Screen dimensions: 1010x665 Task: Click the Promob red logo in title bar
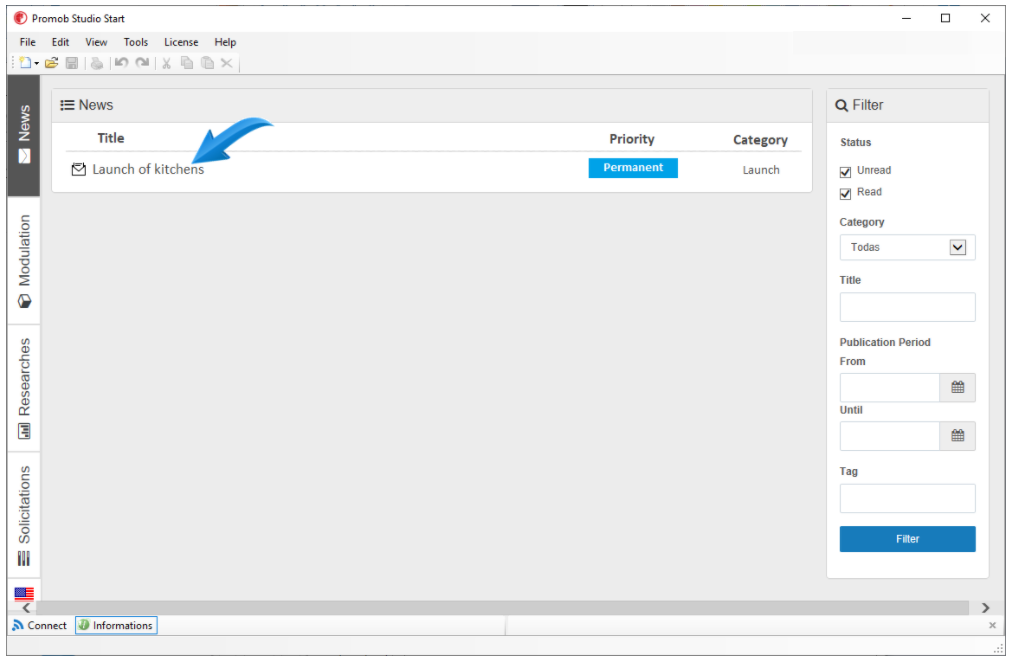click(21, 18)
